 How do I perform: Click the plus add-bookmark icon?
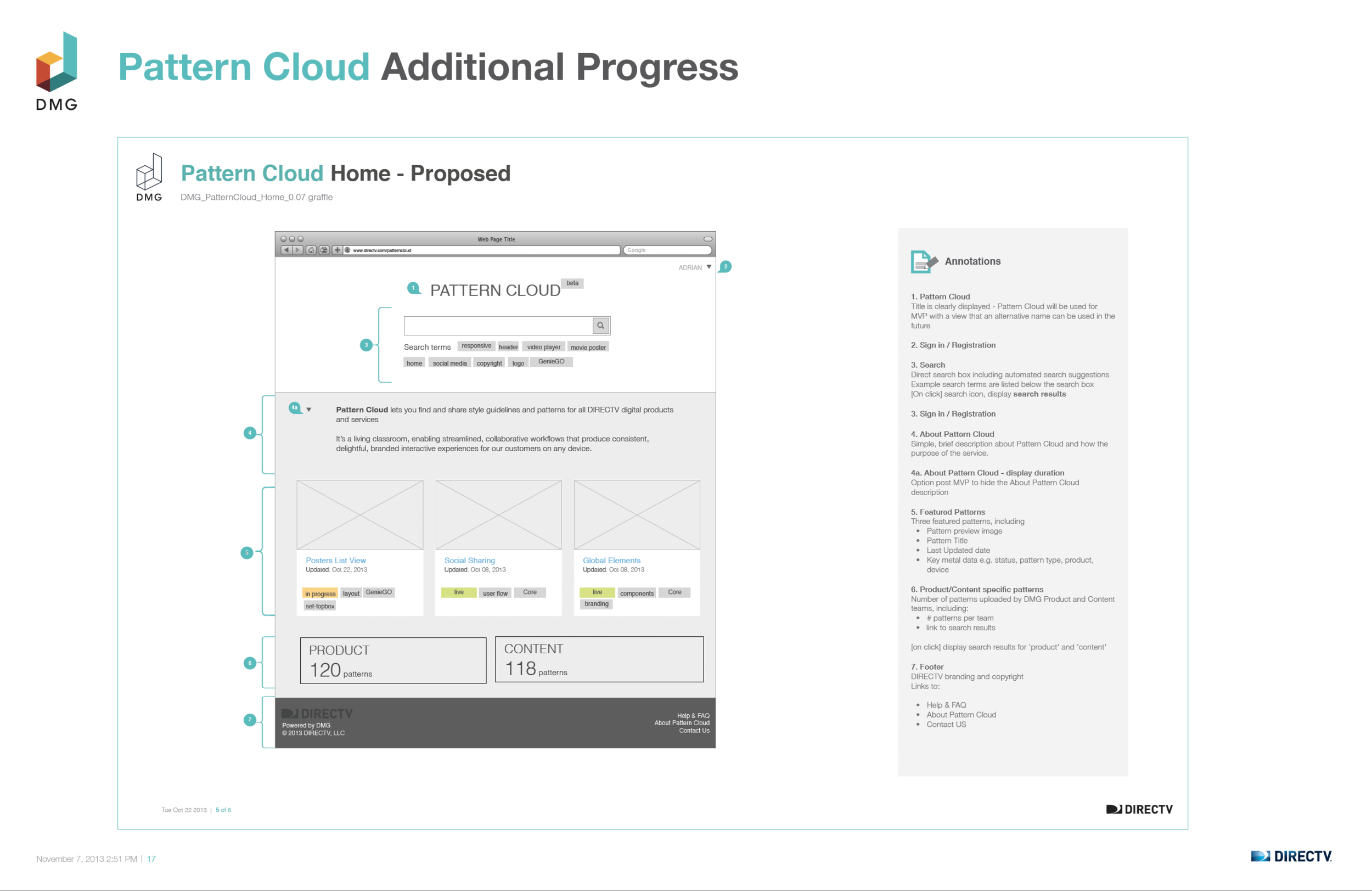[337, 250]
